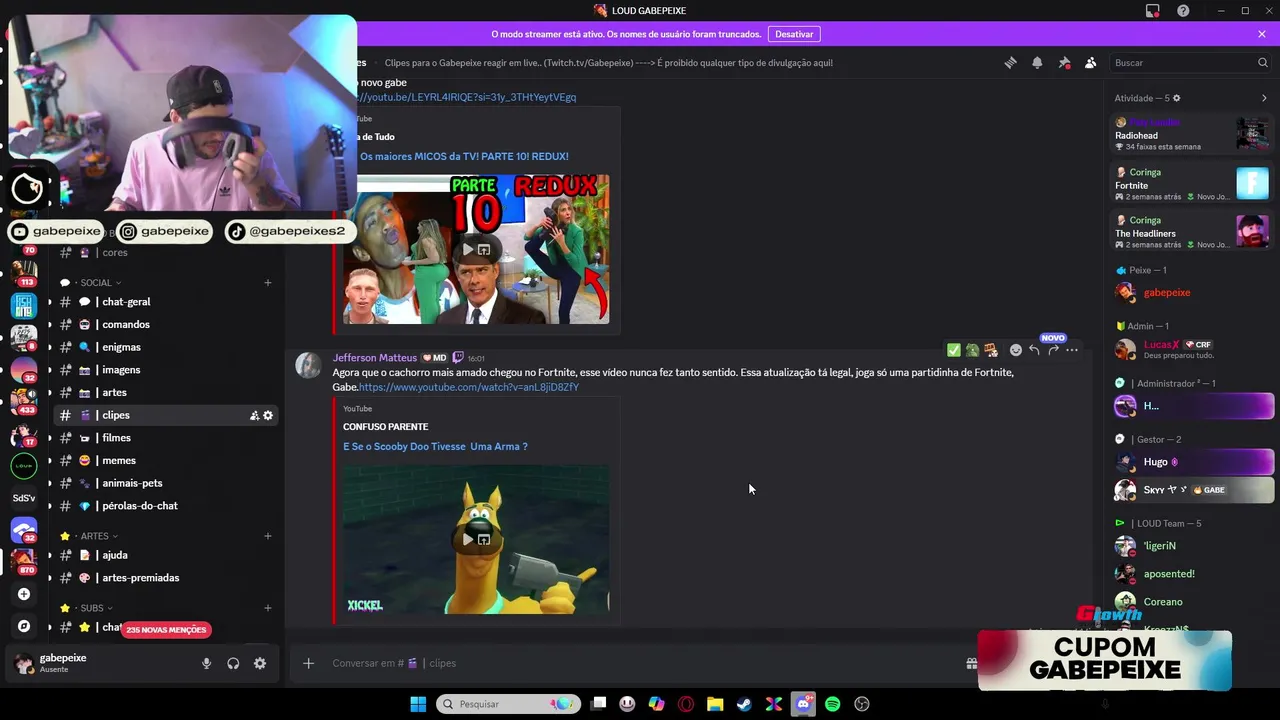Show pinned messages
The width and height of the screenshot is (1280, 720).
1064,62
